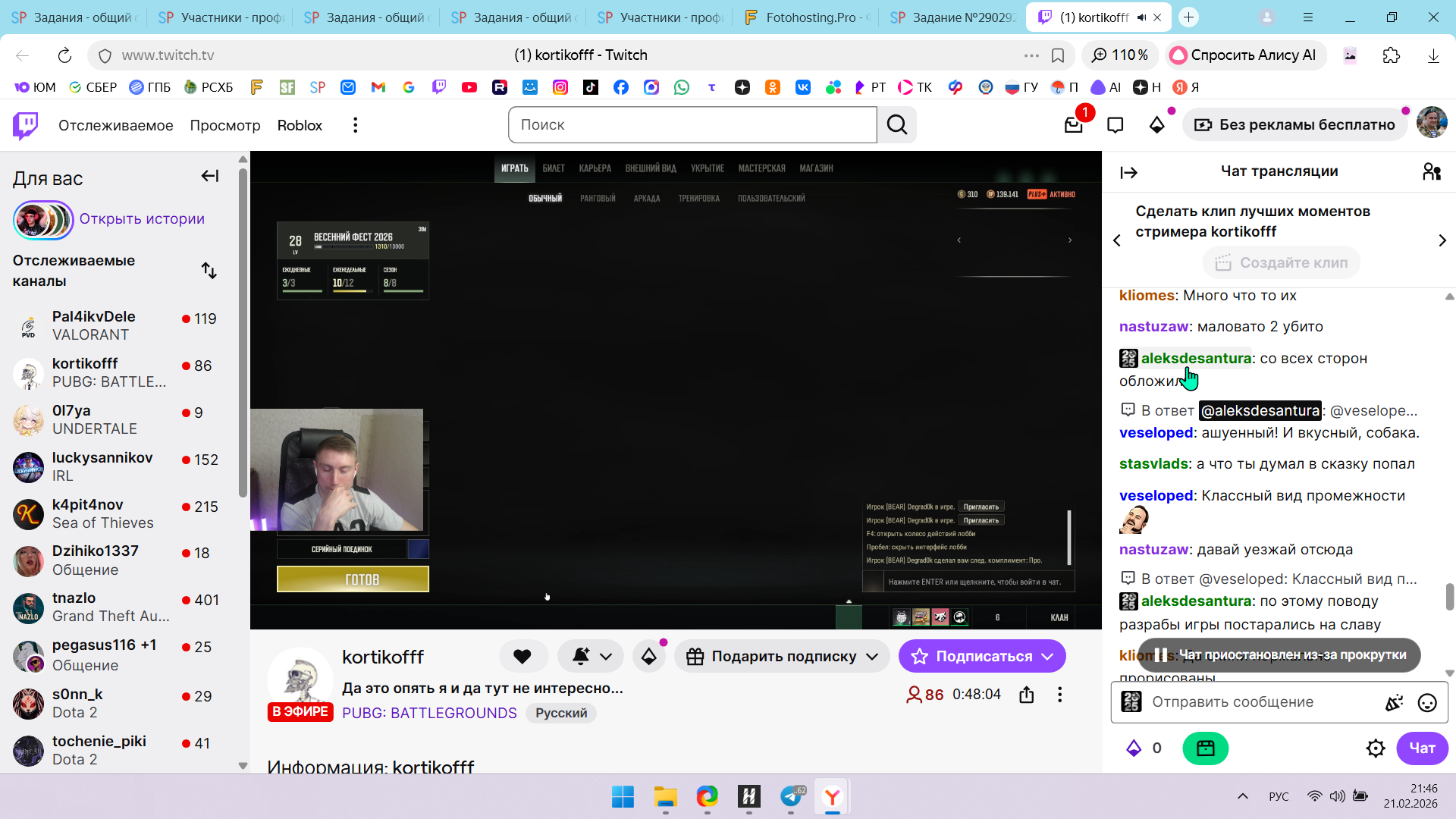Click PUBG: BATTLEGROUNDS category link
Screen dimensions: 1456x819
pos(429,714)
